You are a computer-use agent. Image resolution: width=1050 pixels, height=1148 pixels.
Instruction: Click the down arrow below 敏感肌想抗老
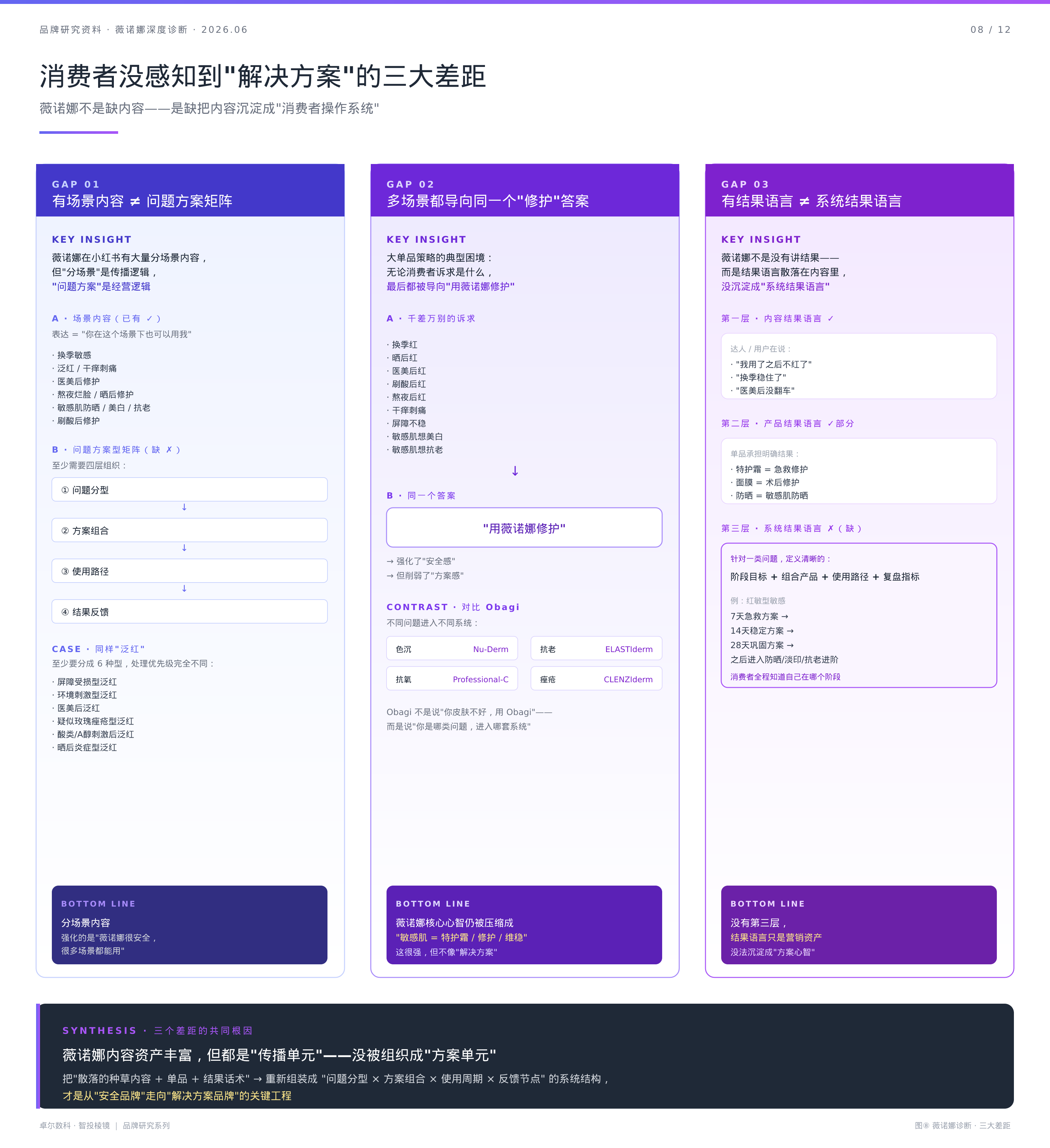[515, 471]
